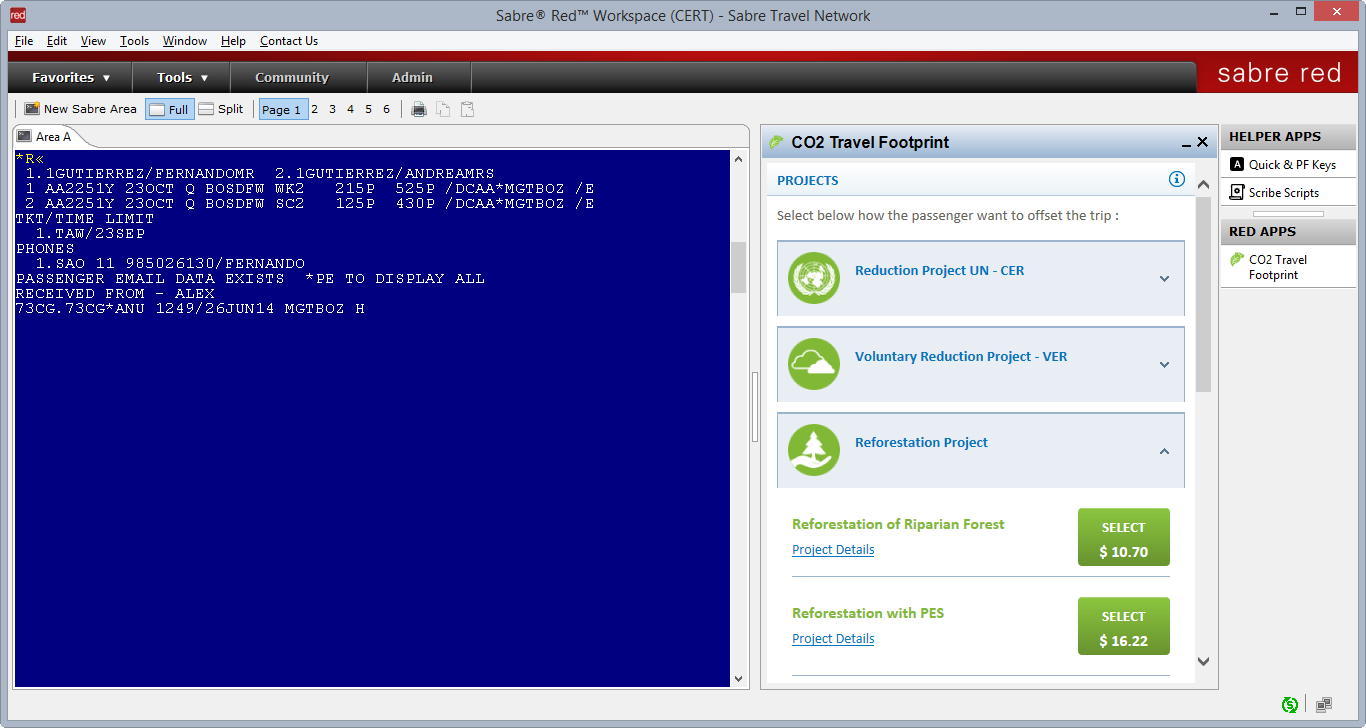Click the paste clipboard icon in the toolbar
Viewport: 1366px width, 728px height.
(x=467, y=109)
